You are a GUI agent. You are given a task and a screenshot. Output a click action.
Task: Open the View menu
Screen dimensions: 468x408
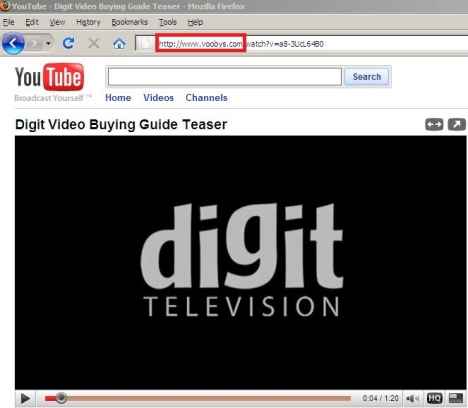tap(57, 22)
